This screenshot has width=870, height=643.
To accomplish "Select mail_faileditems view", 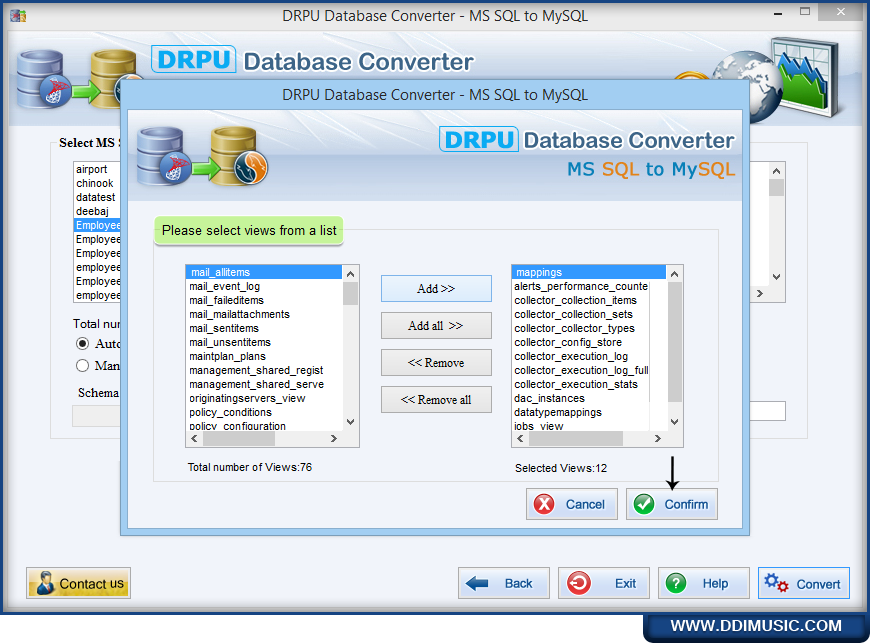I will (264, 300).
